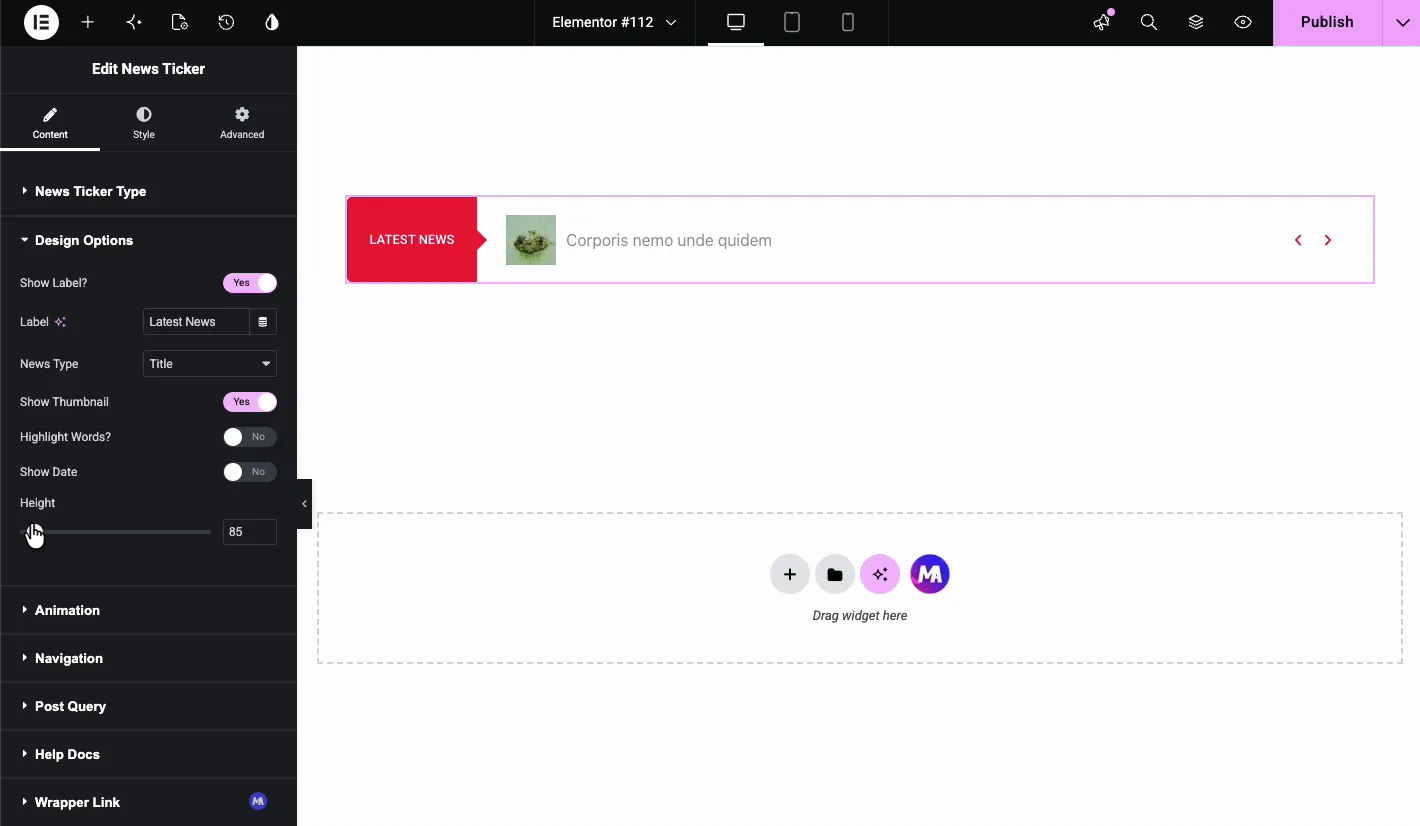Click the Elementor logo menu icon
This screenshot has width=1420, height=826.
pos(41,22)
